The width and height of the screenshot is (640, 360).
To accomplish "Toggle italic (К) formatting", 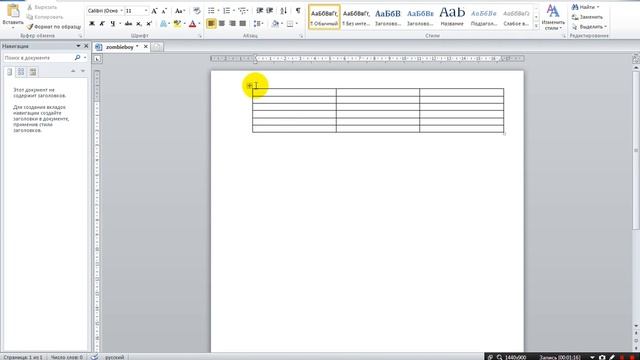I will pos(102,24).
